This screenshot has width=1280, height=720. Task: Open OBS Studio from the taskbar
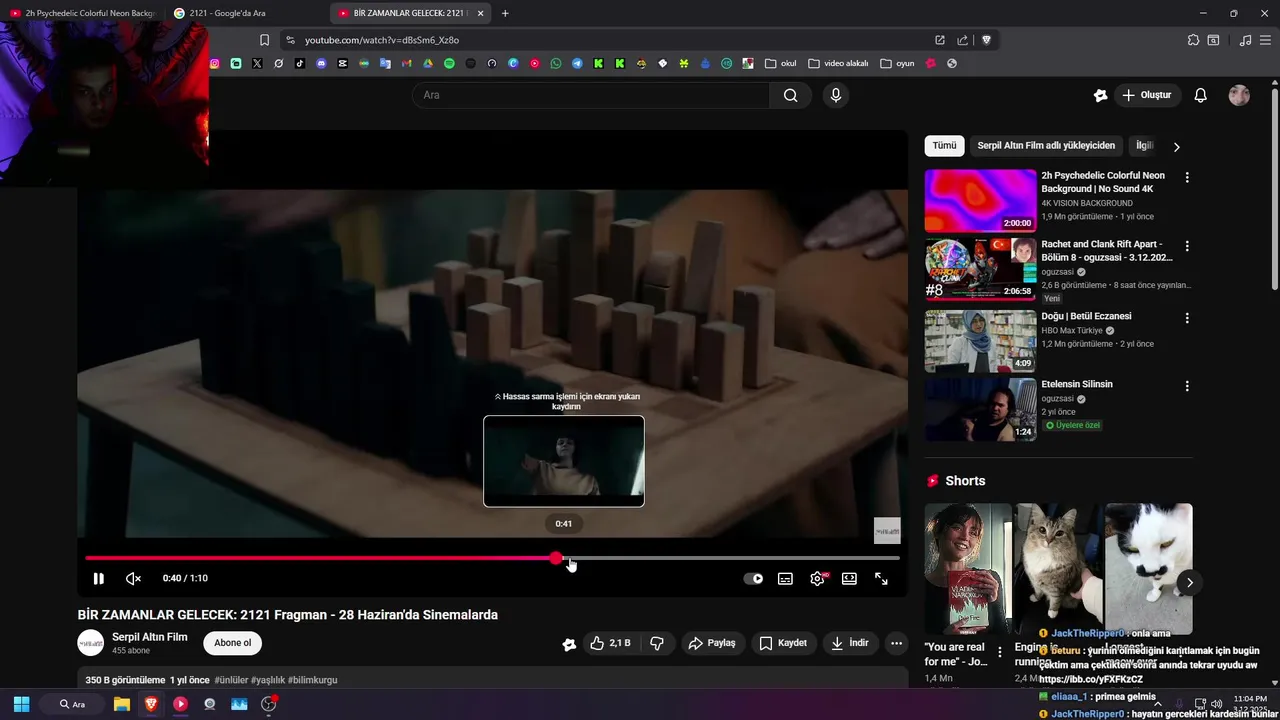tap(268, 704)
